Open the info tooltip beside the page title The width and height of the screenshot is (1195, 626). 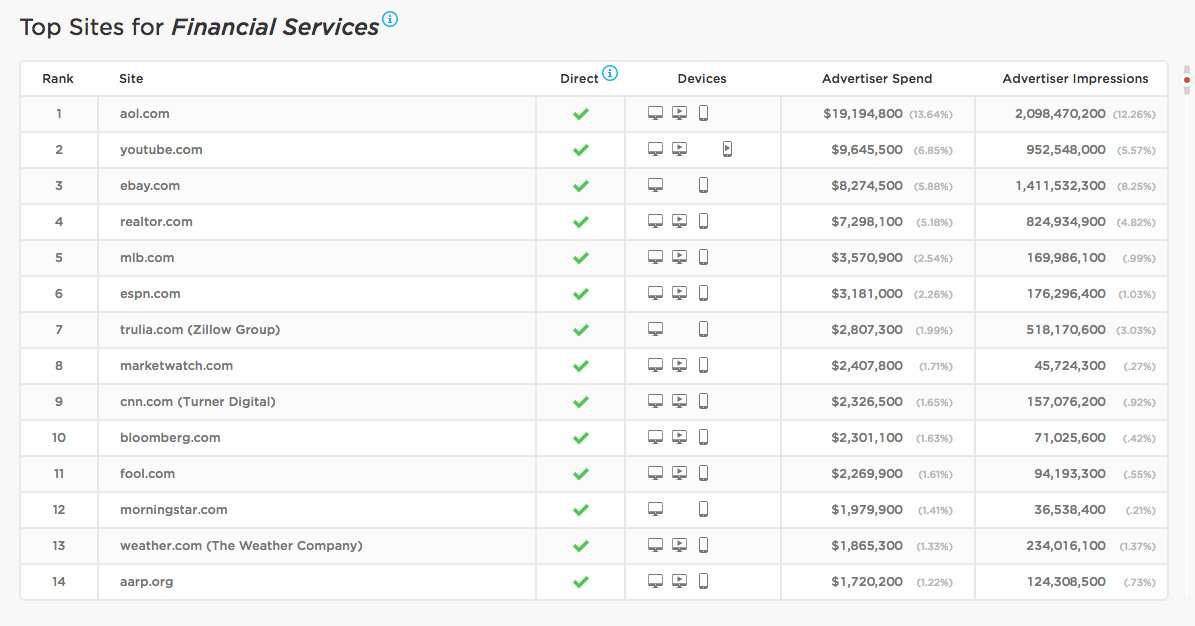[389, 18]
